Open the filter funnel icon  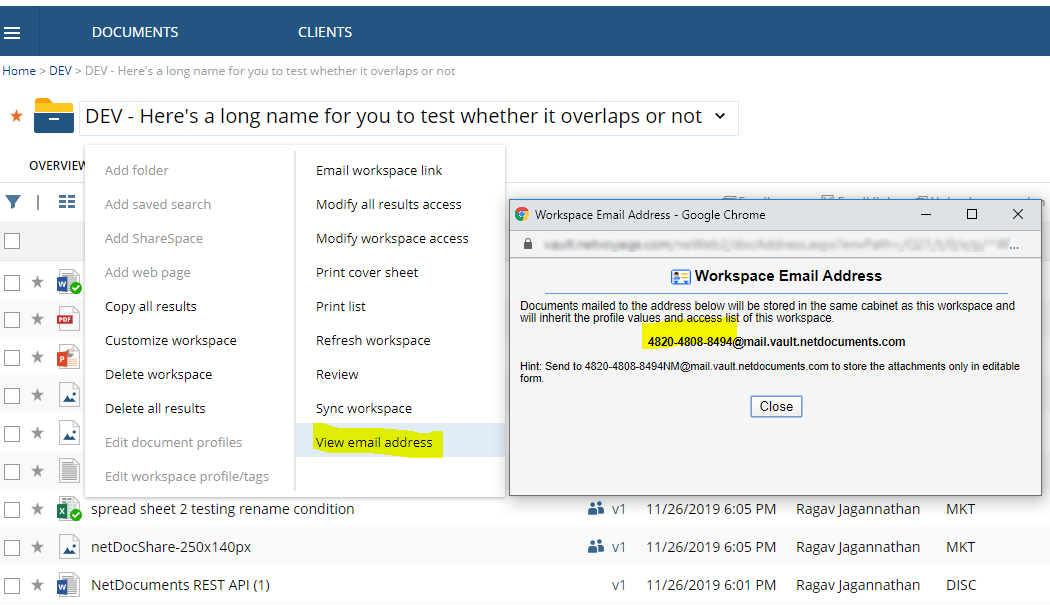(13, 202)
